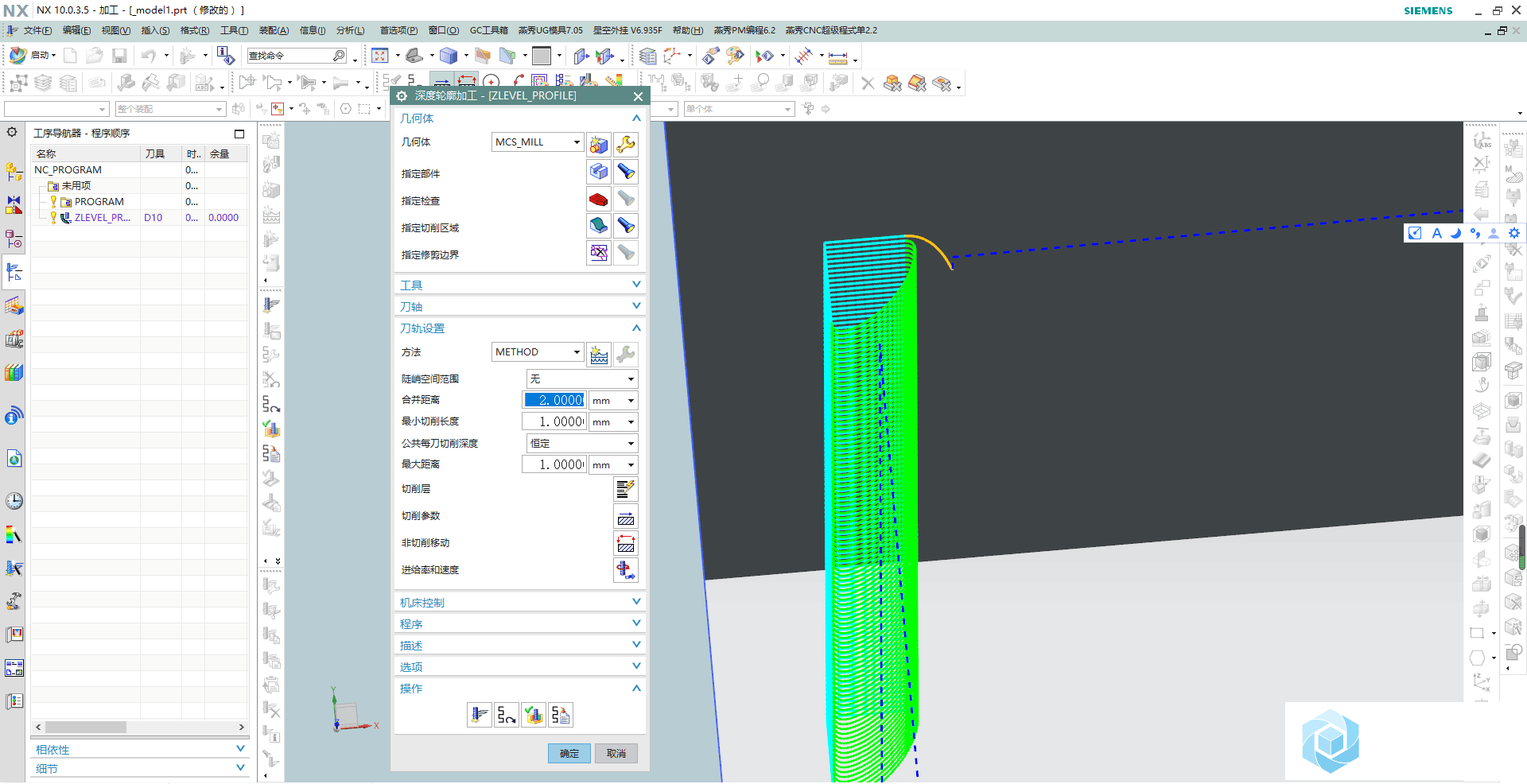The width and height of the screenshot is (1527, 784).
Task: Open the non-cutting moves (非切削移动) icon
Action: click(x=626, y=543)
